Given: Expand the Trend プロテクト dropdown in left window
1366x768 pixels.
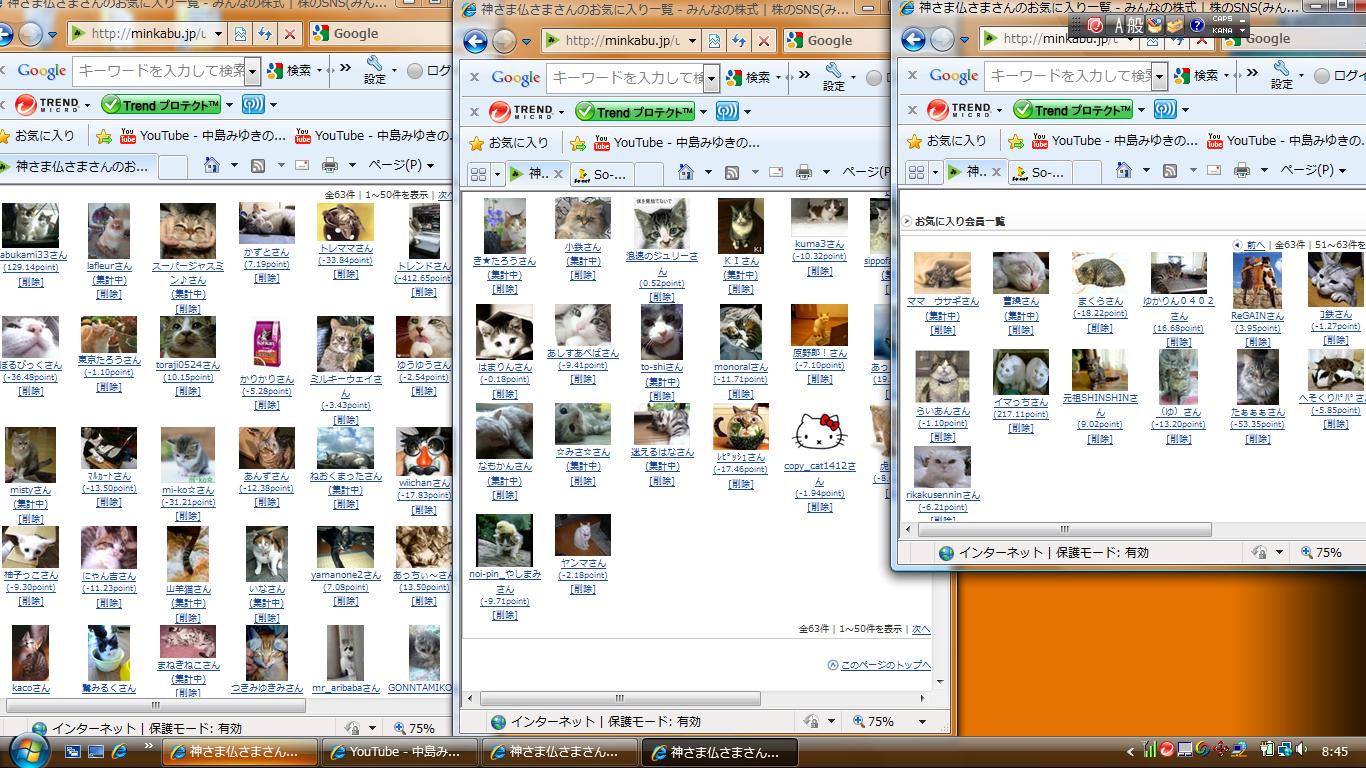Looking at the screenshot, I should 229,105.
